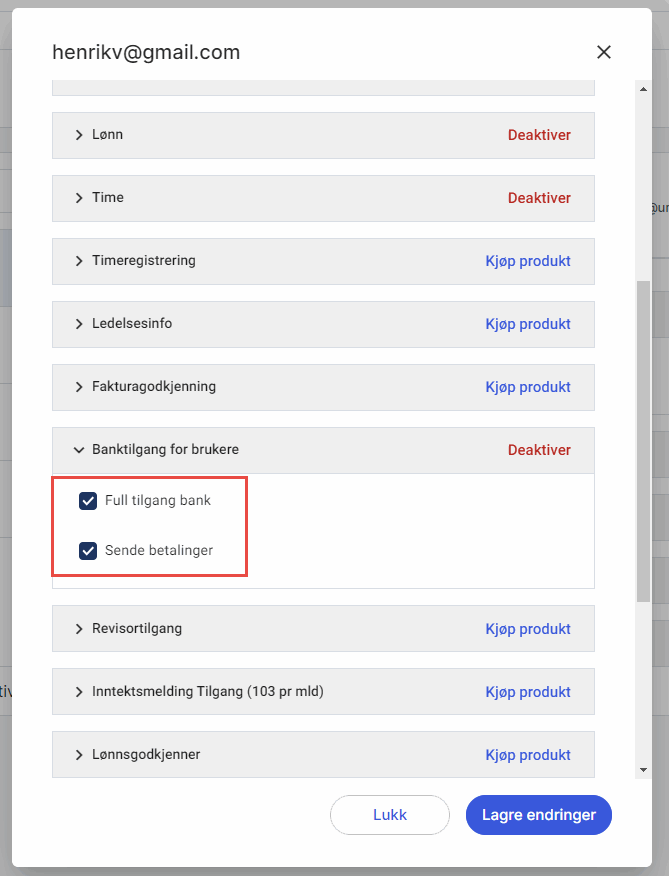
Task: Click Lagre endringer button
Action: (538, 815)
